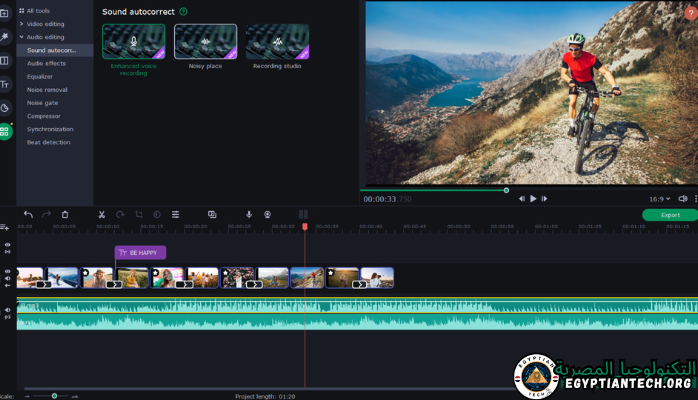Adjust the timeline scale slider

pyautogui.click(x=54, y=396)
